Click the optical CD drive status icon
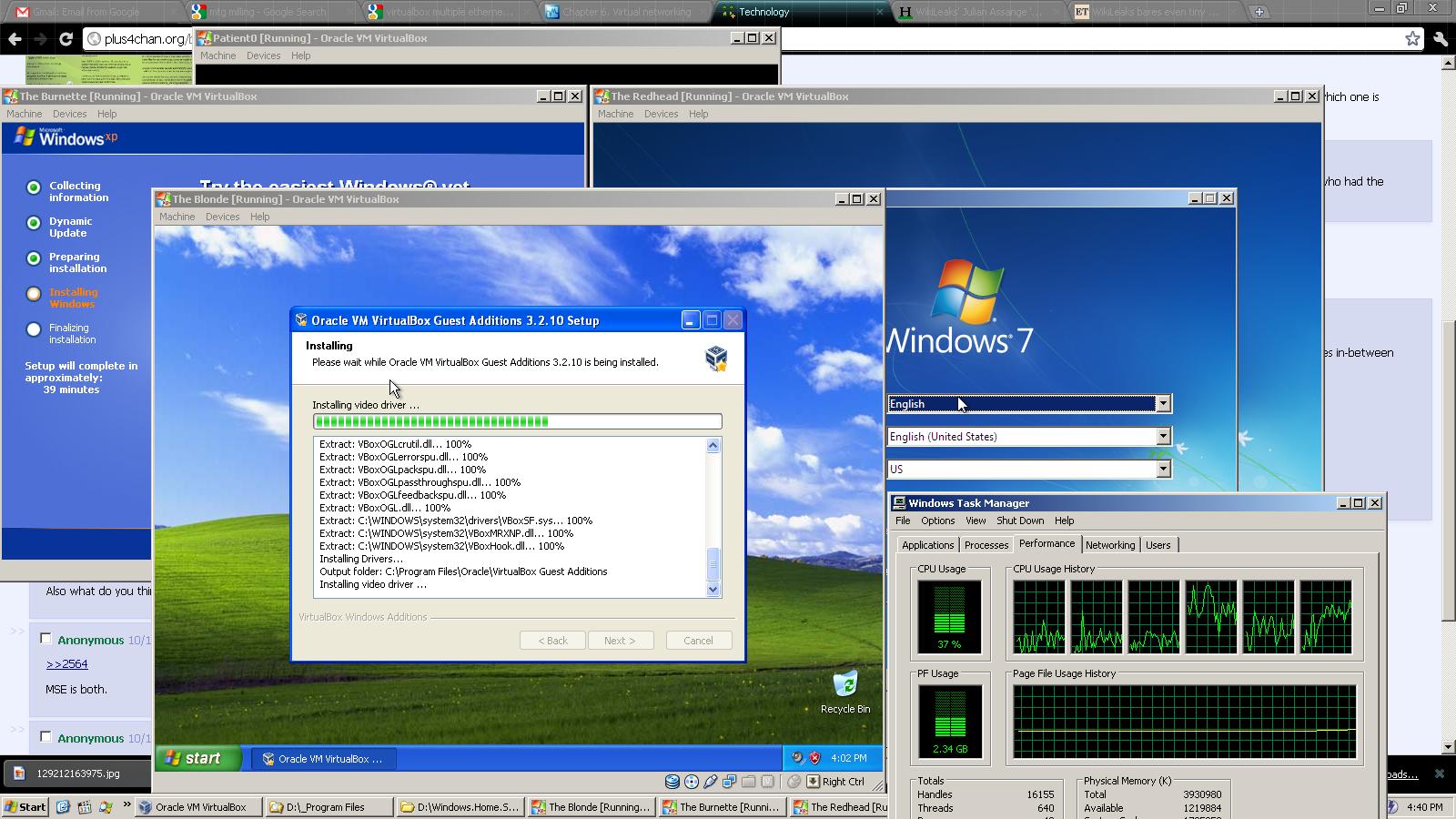 (x=692, y=782)
